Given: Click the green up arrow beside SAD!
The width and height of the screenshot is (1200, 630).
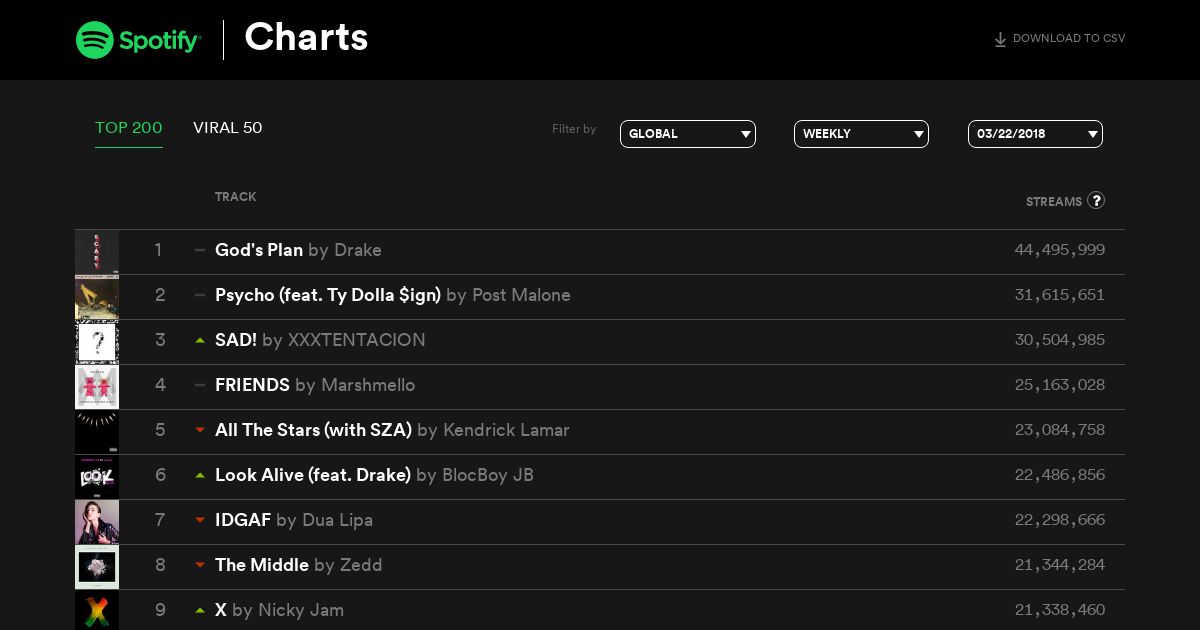Looking at the screenshot, I should (x=200, y=341).
